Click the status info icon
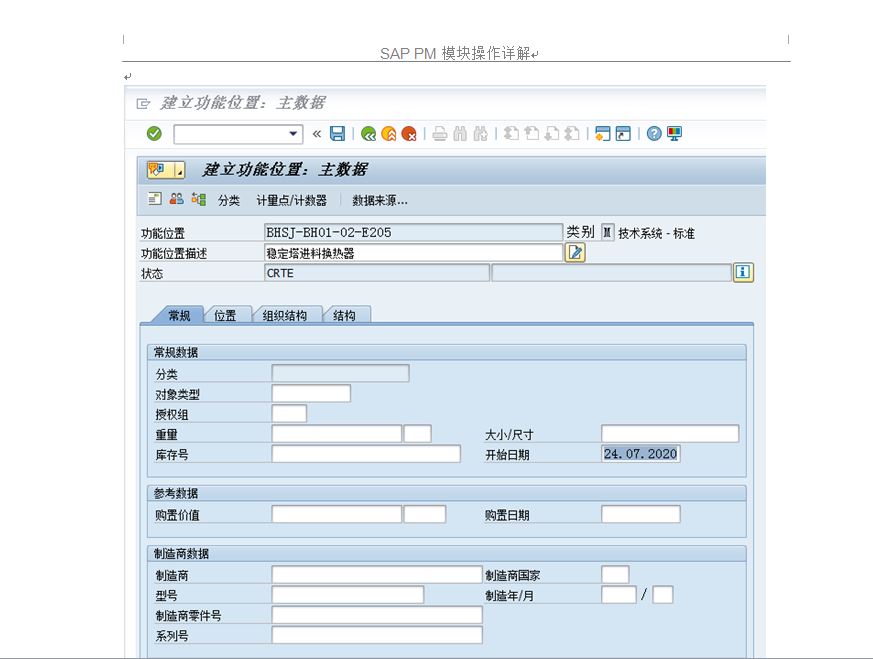The width and height of the screenshot is (873, 659). click(x=743, y=272)
